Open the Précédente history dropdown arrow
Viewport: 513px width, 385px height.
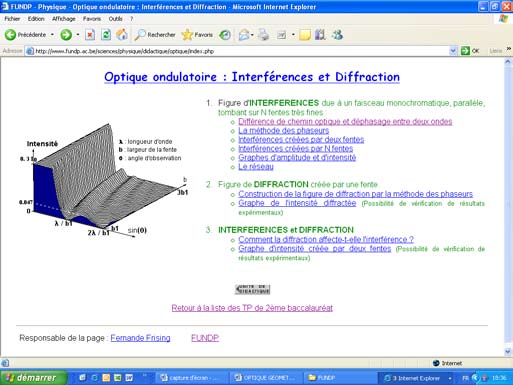click(x=52, y=35)
